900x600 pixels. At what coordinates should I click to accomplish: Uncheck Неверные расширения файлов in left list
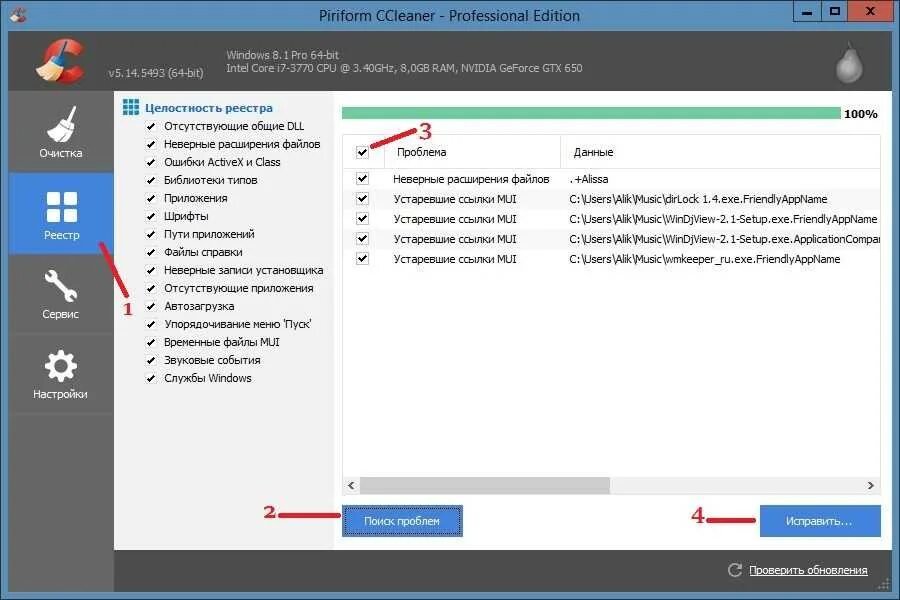pos(151,144)
